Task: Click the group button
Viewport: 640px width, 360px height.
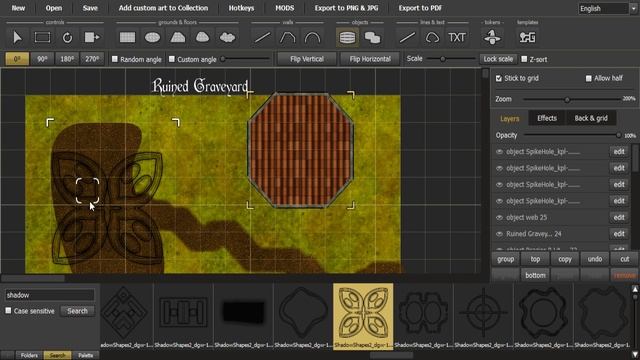Action: click(x=505, y=259)
